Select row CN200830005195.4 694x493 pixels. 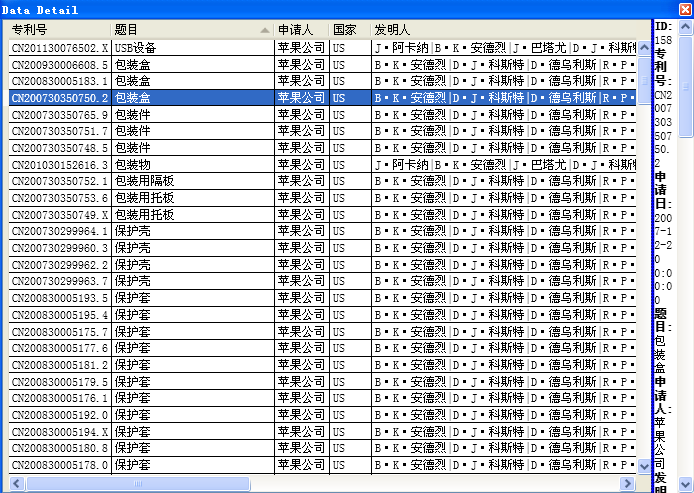(x=322, y=314)
